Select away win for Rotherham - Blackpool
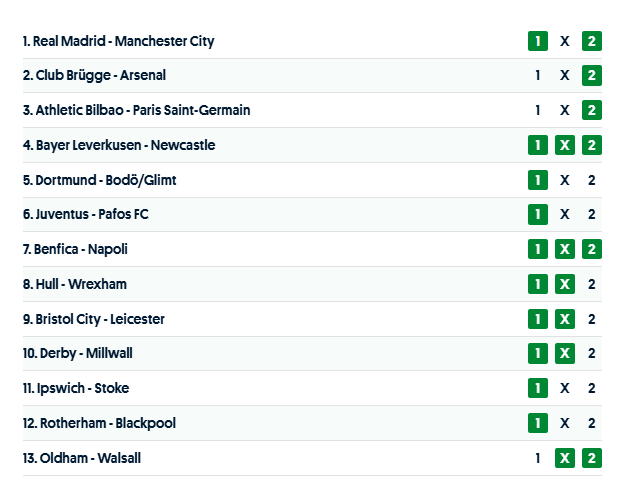628x486 pixels. pyautogui.click(x=592, y=423)
